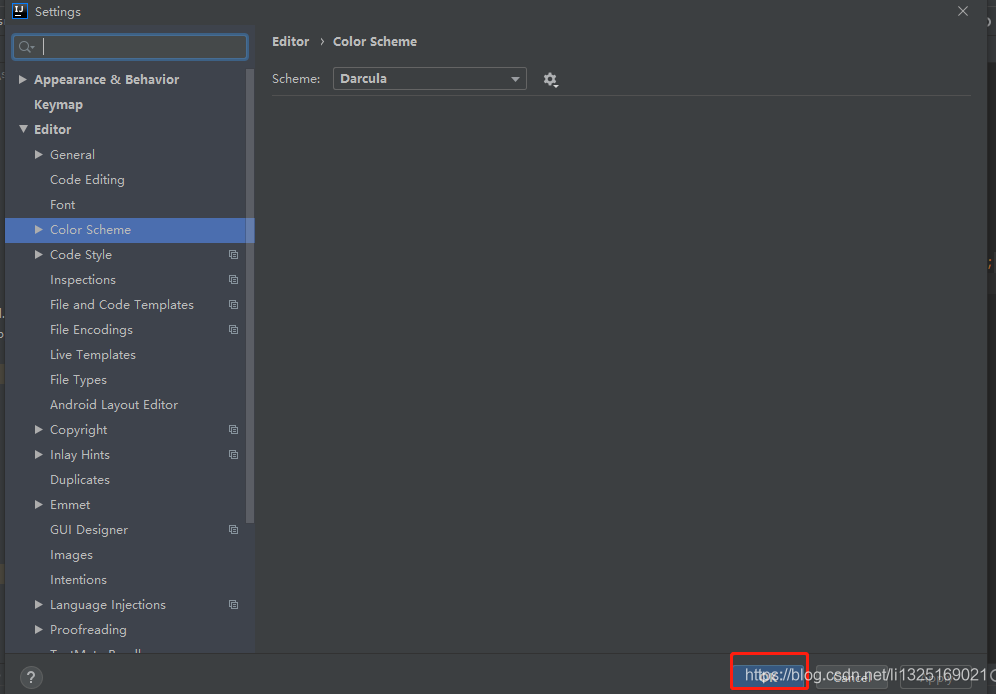Click the search magnifier icon

(x=26, y=47)
